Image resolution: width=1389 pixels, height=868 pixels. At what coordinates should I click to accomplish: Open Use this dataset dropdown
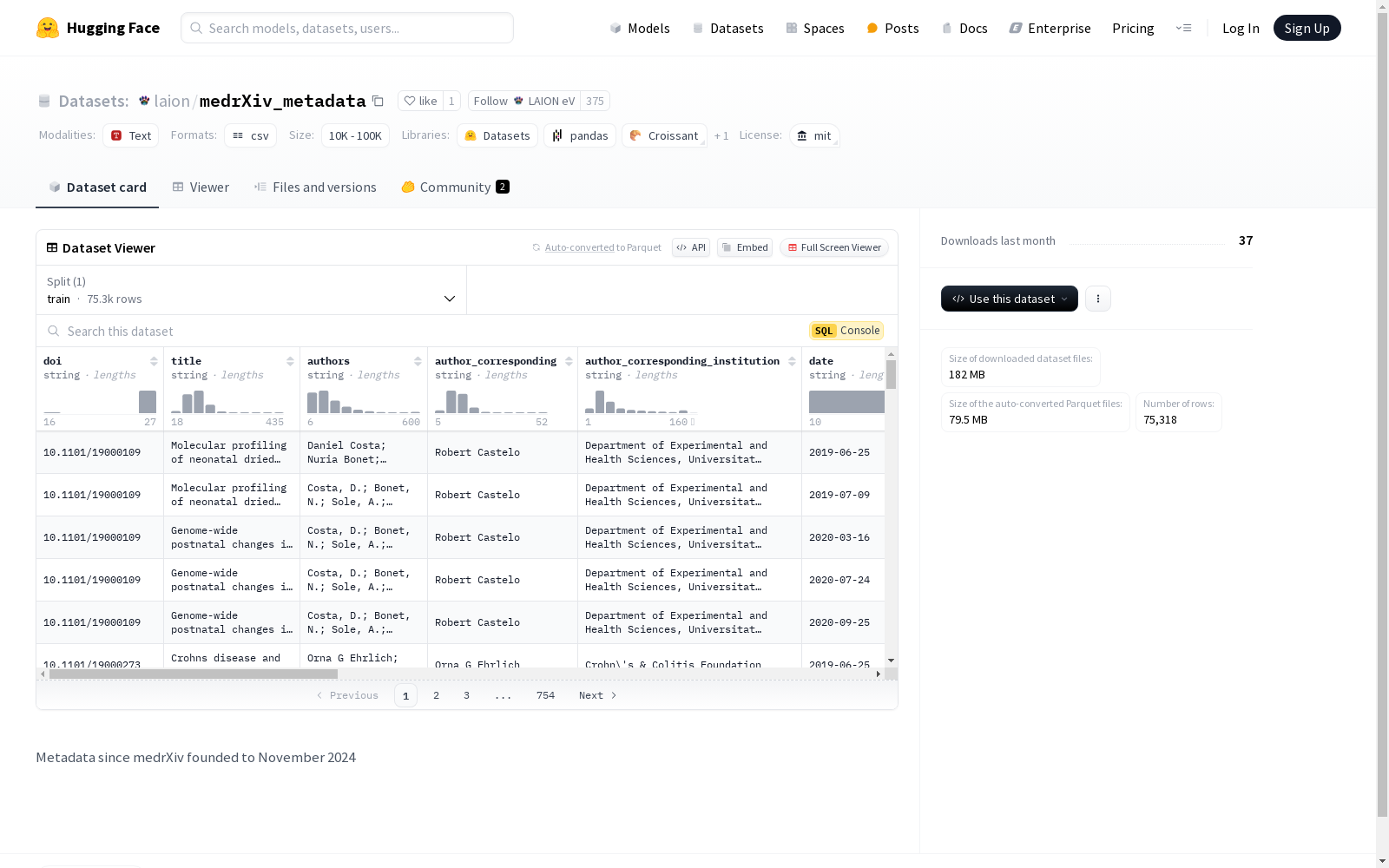tap(1010, 299)
